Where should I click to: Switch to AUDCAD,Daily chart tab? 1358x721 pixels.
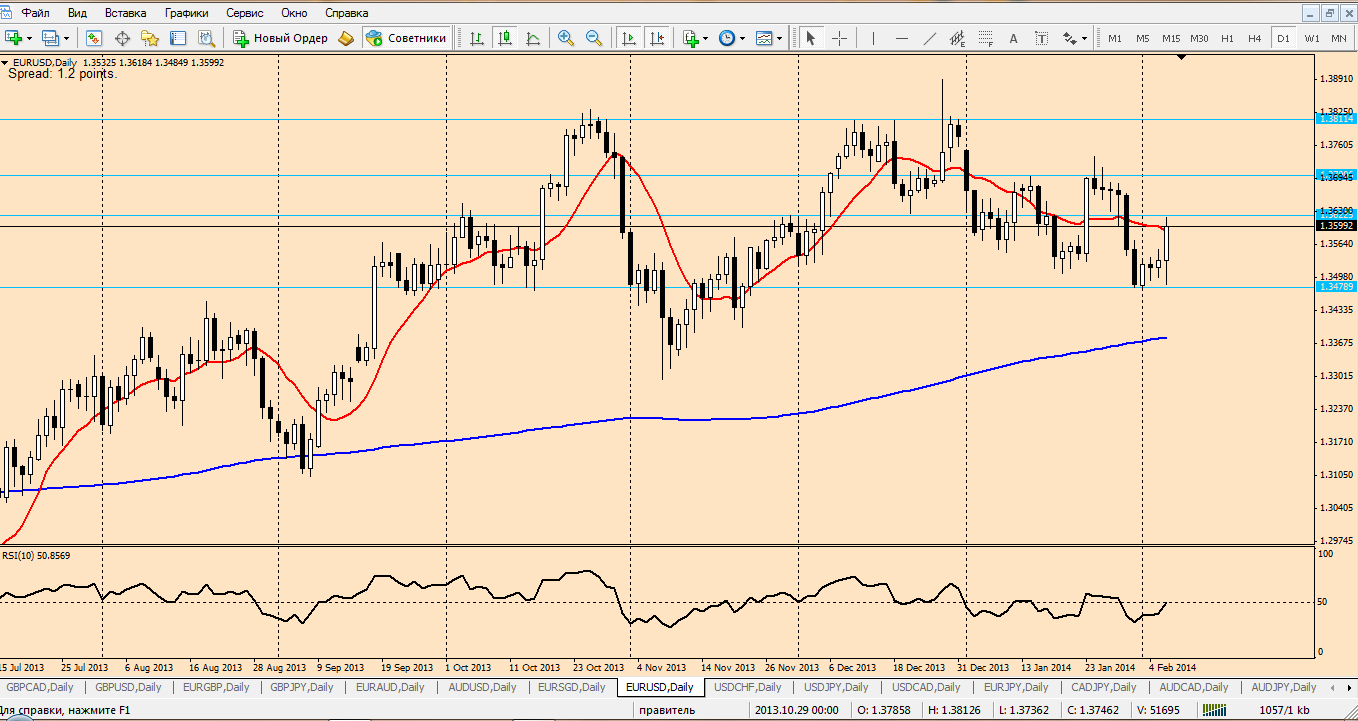click(1194, 687)
